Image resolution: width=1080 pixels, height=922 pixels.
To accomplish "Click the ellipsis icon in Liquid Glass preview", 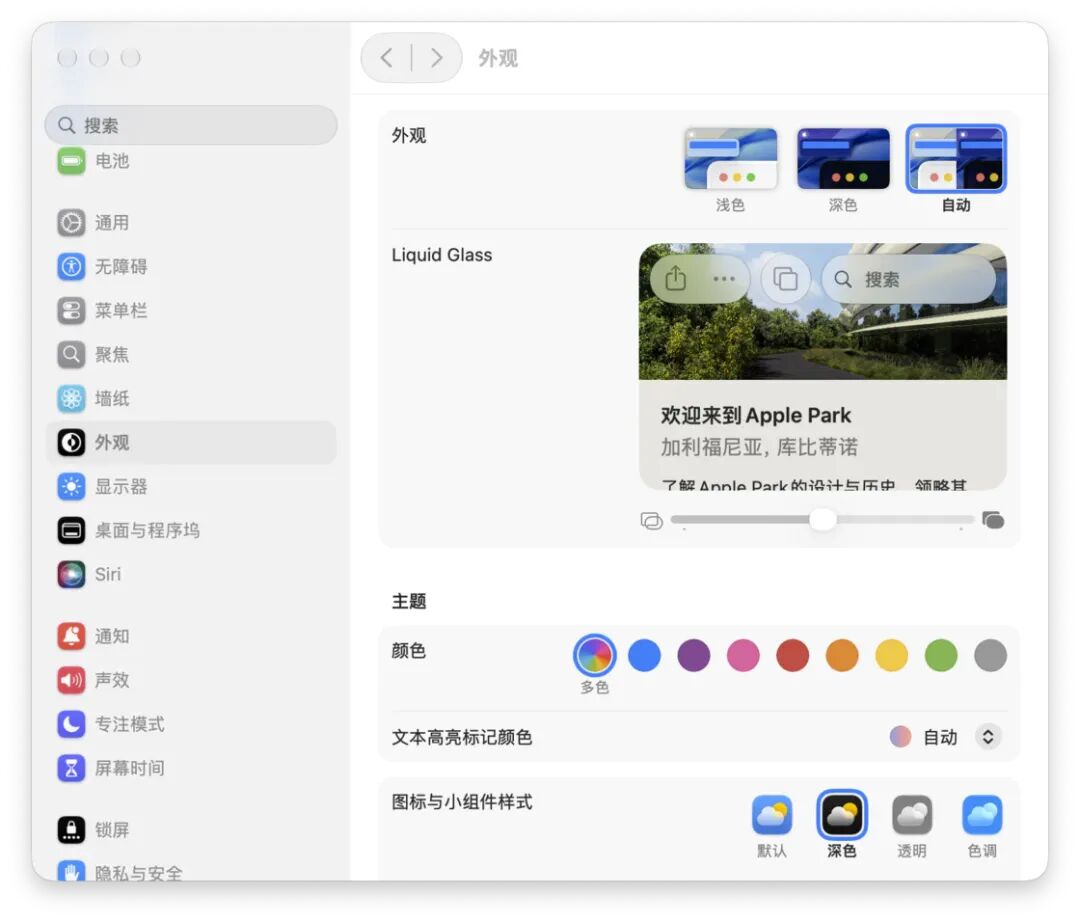I will [724, 279].
